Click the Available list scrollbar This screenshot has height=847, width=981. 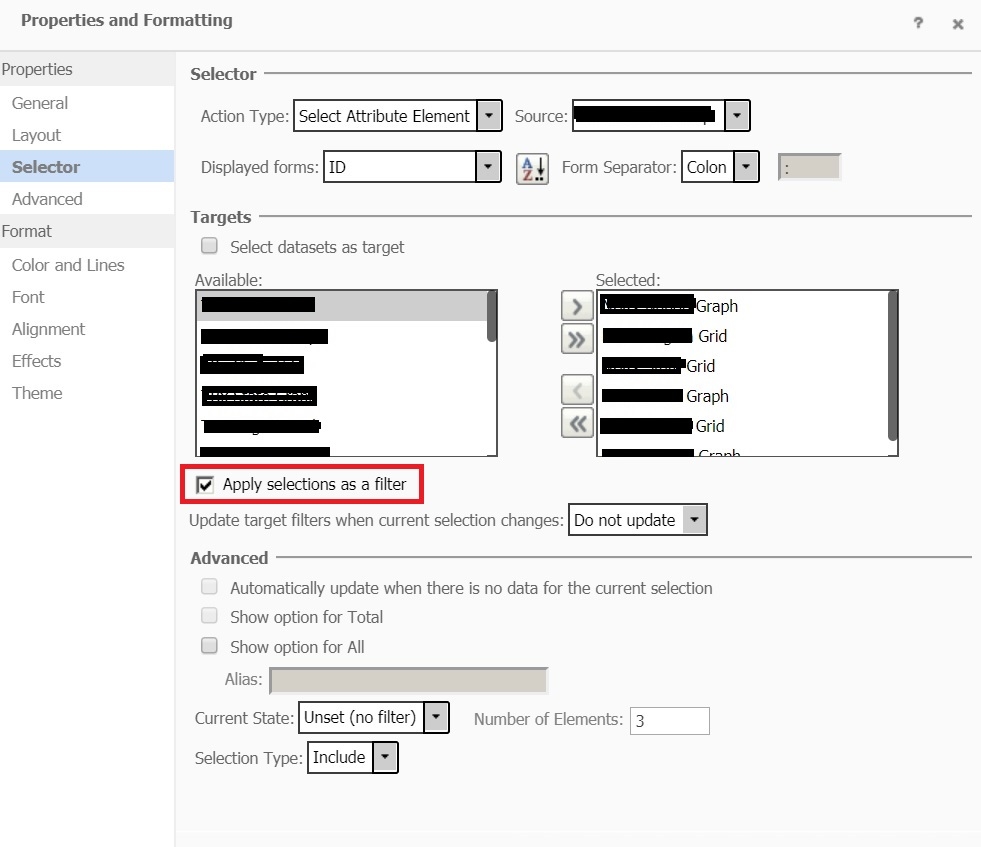pyautogui.click(x=492, y=317)
